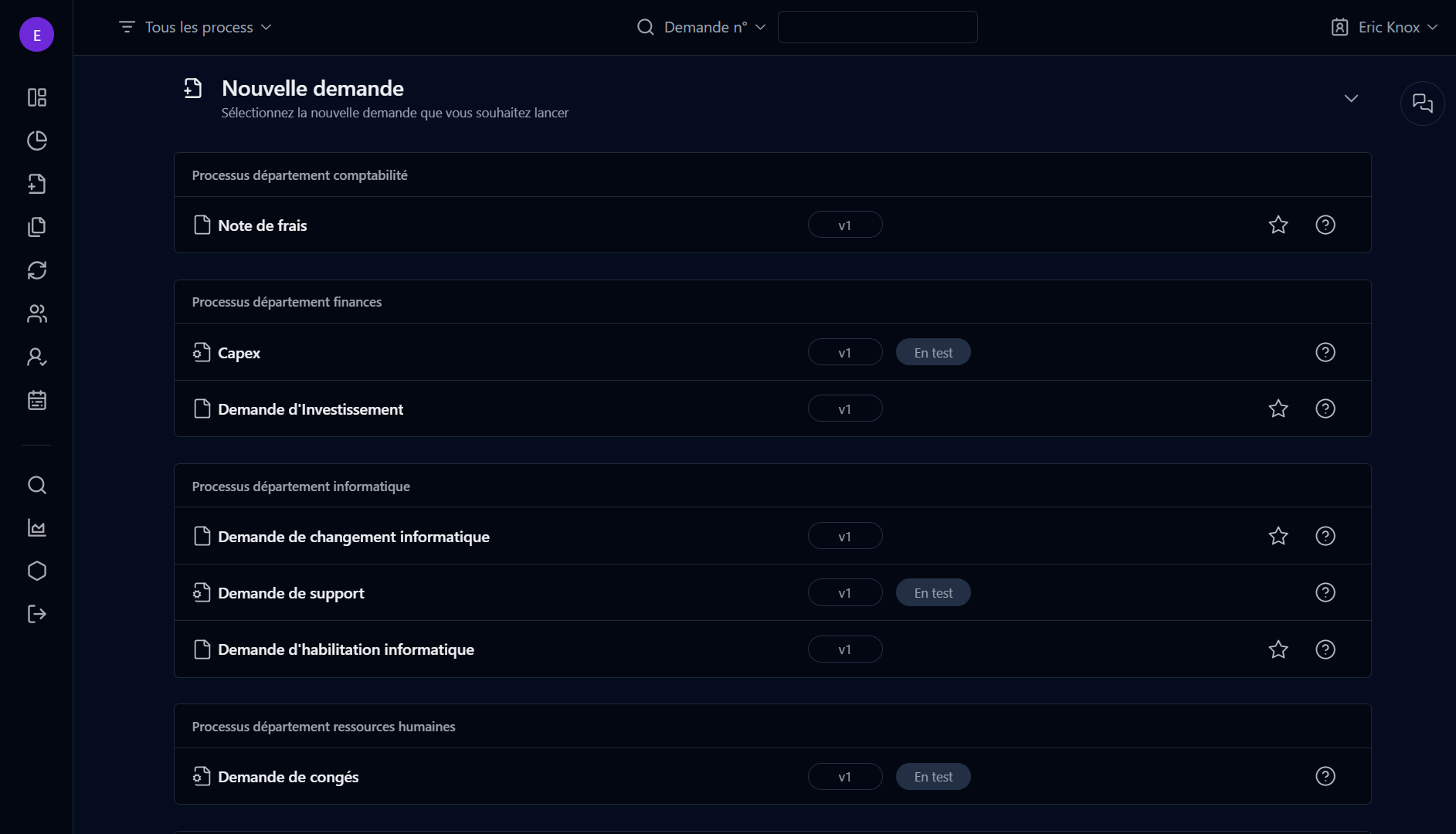
Task: Open help for Demande de congés
Action: [x=1325, y=776]
